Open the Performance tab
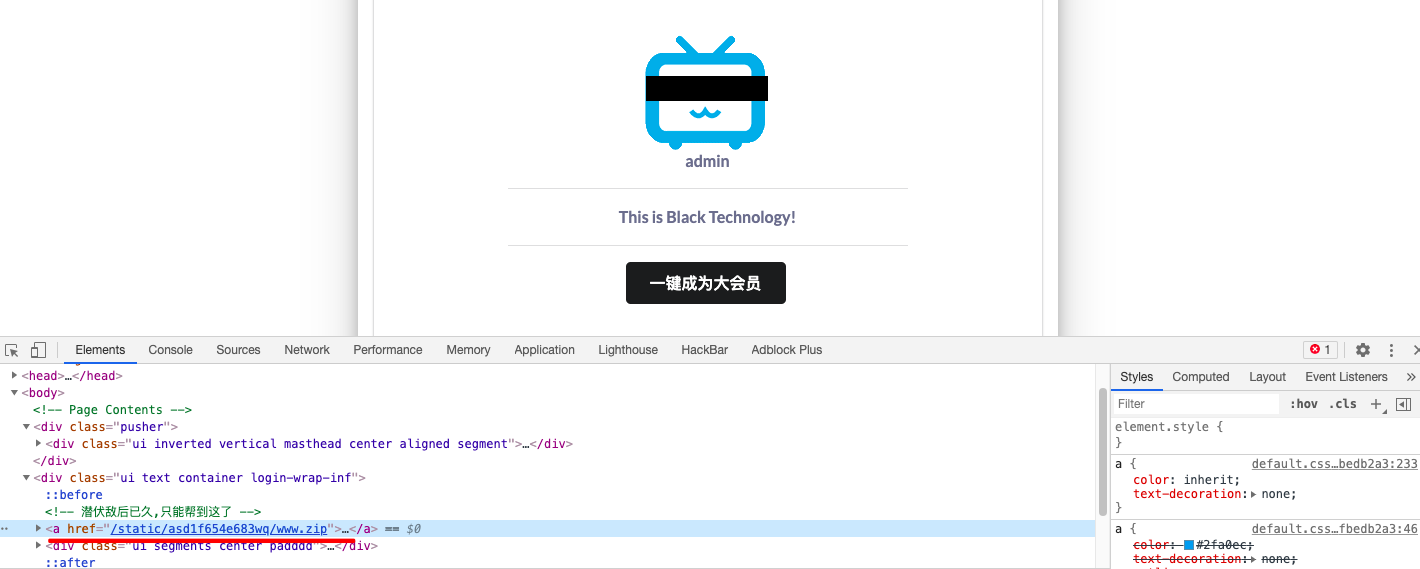The width and height of the screenshot is (1420, 569). (x=388, y=350)
